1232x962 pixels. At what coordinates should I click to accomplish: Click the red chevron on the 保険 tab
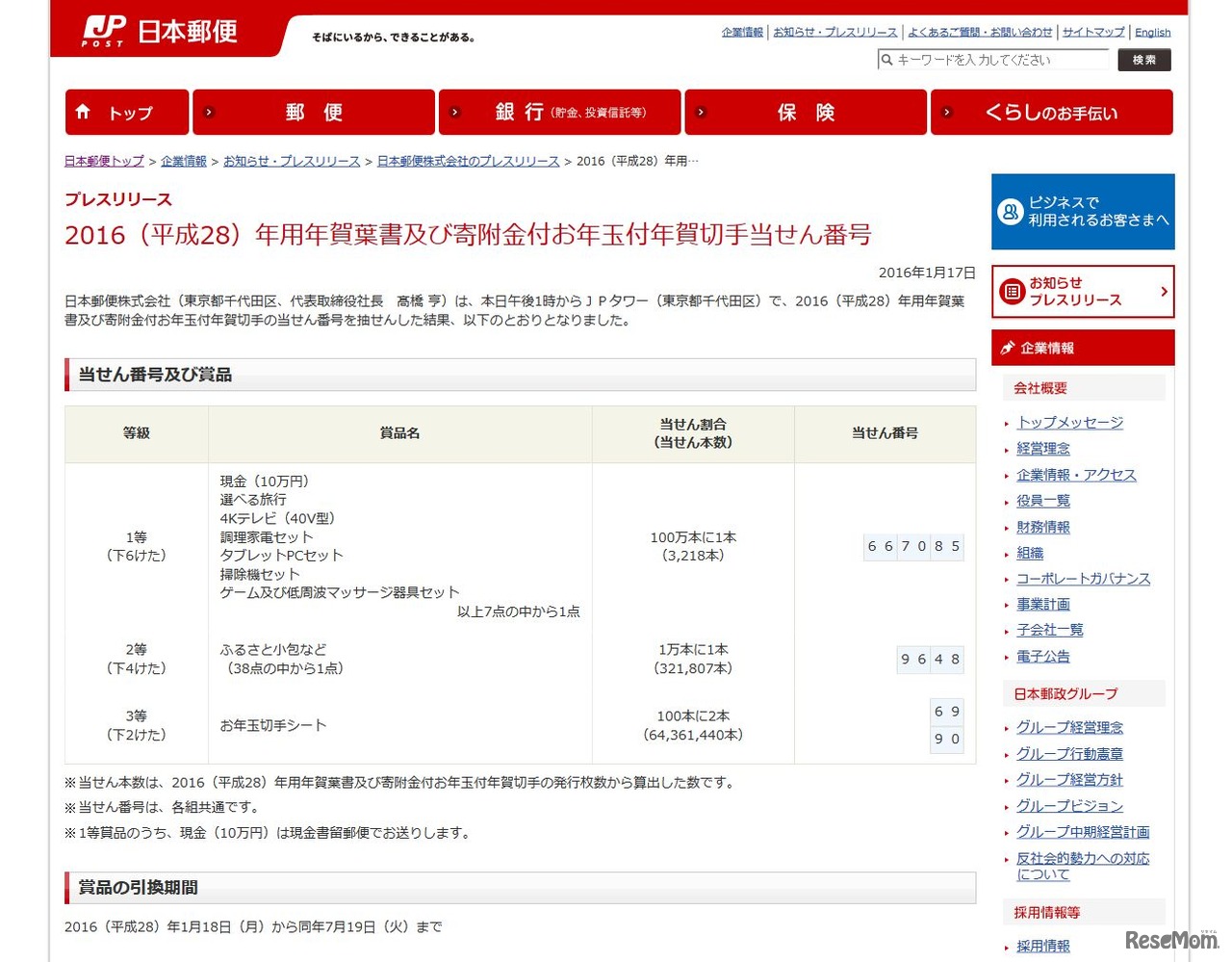tap(699, 112)
